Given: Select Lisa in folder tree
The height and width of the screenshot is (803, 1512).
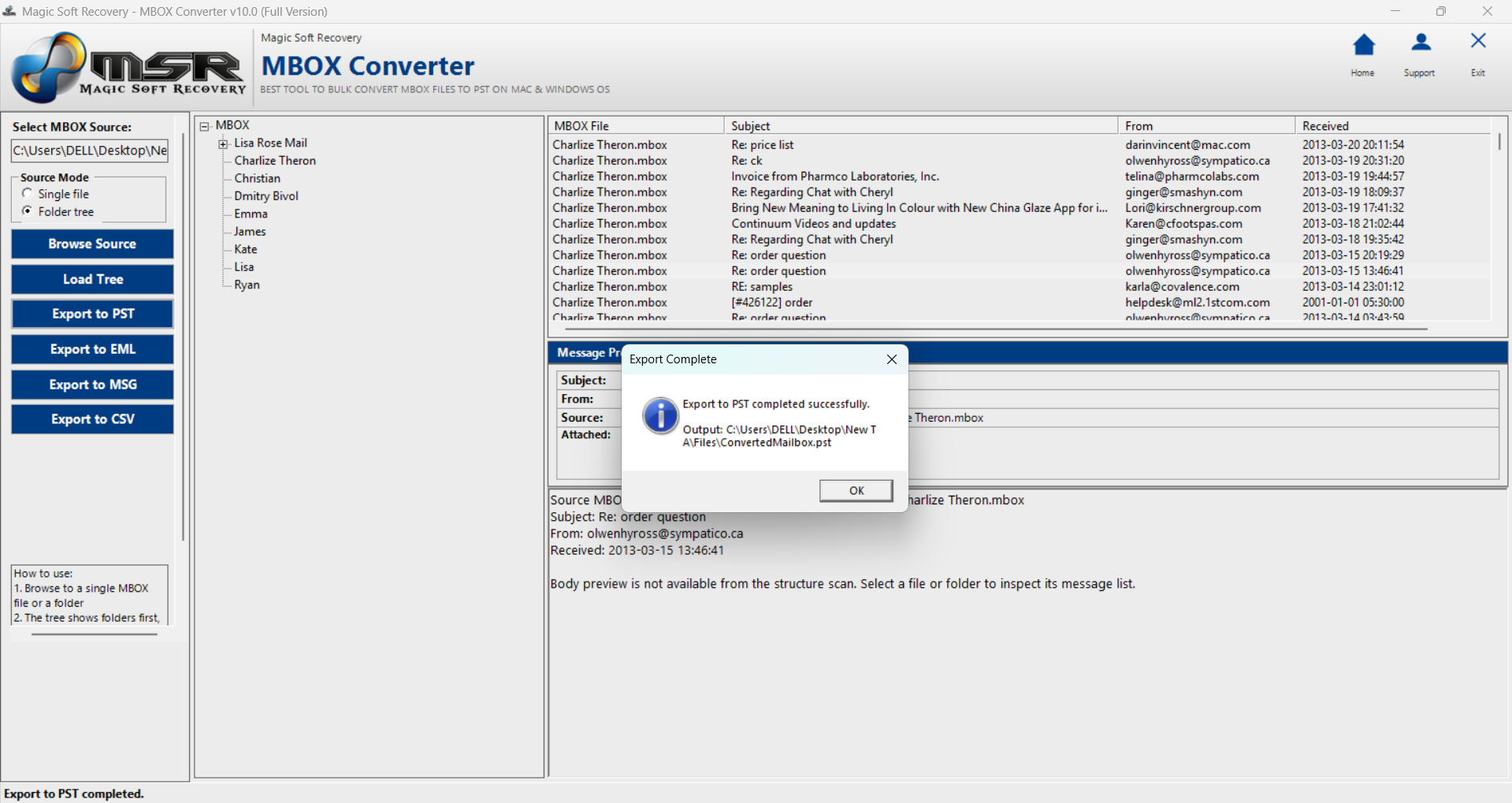Looking at the screenshot, I should tap(243, 267).
